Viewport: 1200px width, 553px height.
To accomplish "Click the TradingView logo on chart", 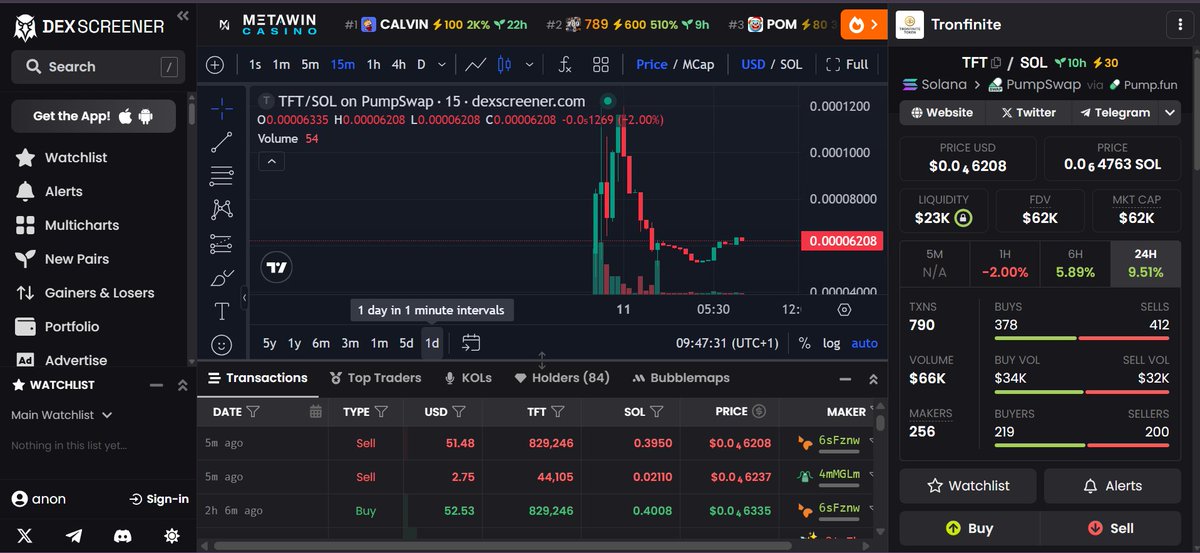I will pyautogui.click(x=277, y=267).
